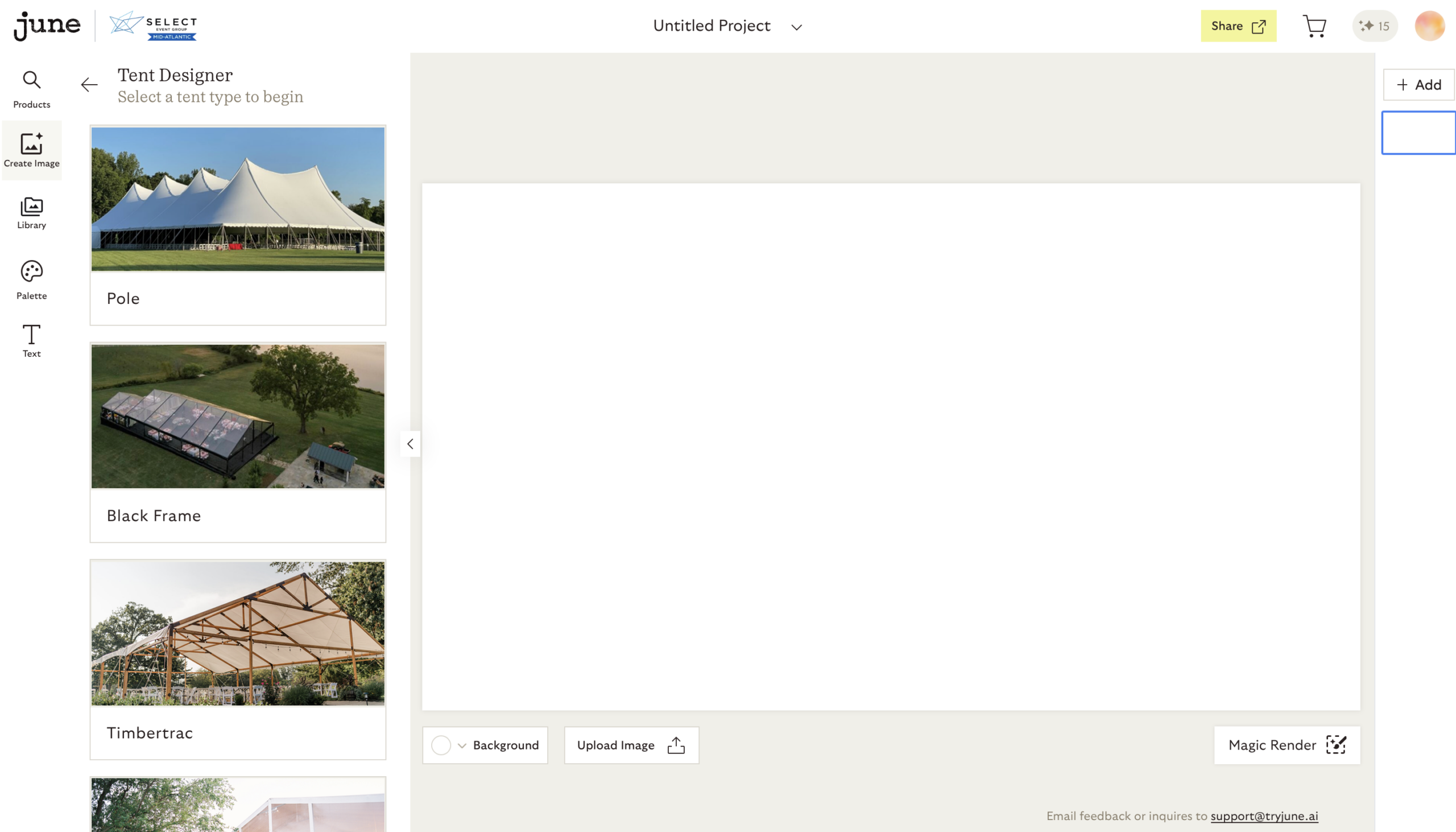Go back using the arrow beside Tent Designer
This screenshot has height=832, width=1456.
(x=89, y=85)
